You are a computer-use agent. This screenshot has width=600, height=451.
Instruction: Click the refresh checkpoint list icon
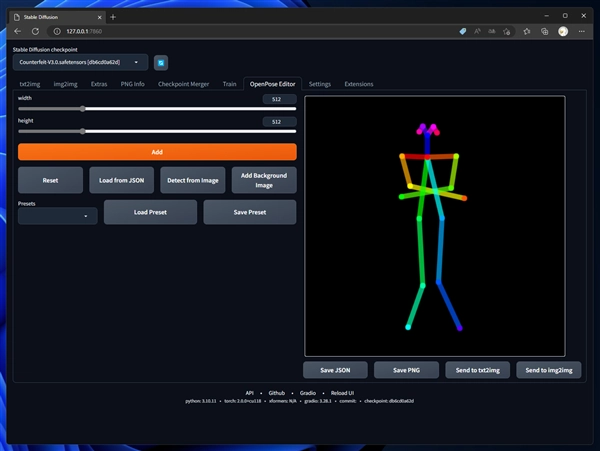pos(160,62)
